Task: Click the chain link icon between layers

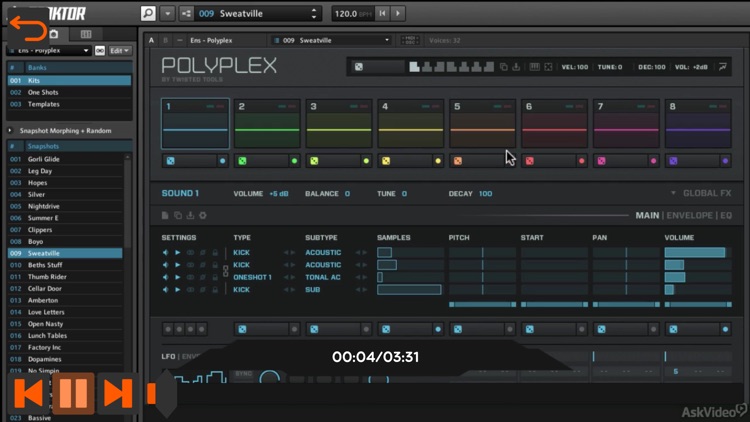Action: [x=226, y=271]
